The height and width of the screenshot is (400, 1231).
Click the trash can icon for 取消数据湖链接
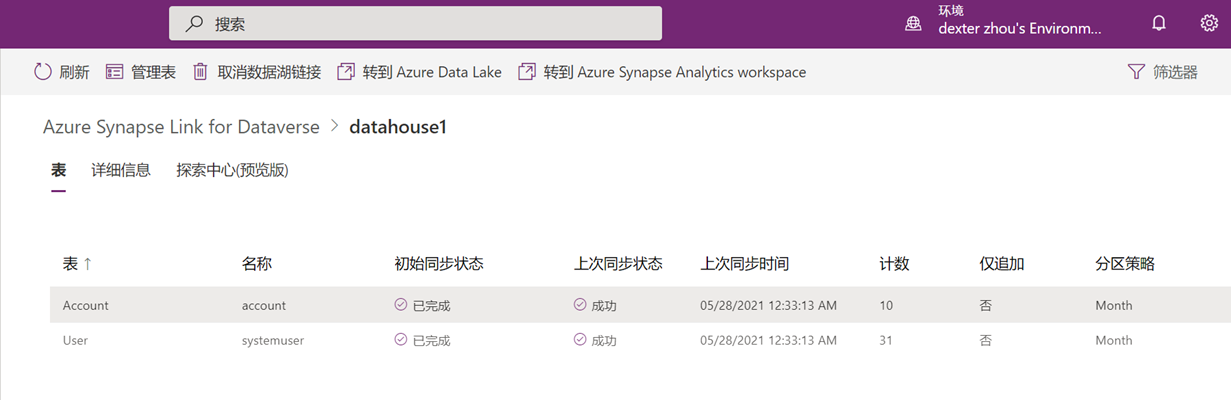pos(200,72)
